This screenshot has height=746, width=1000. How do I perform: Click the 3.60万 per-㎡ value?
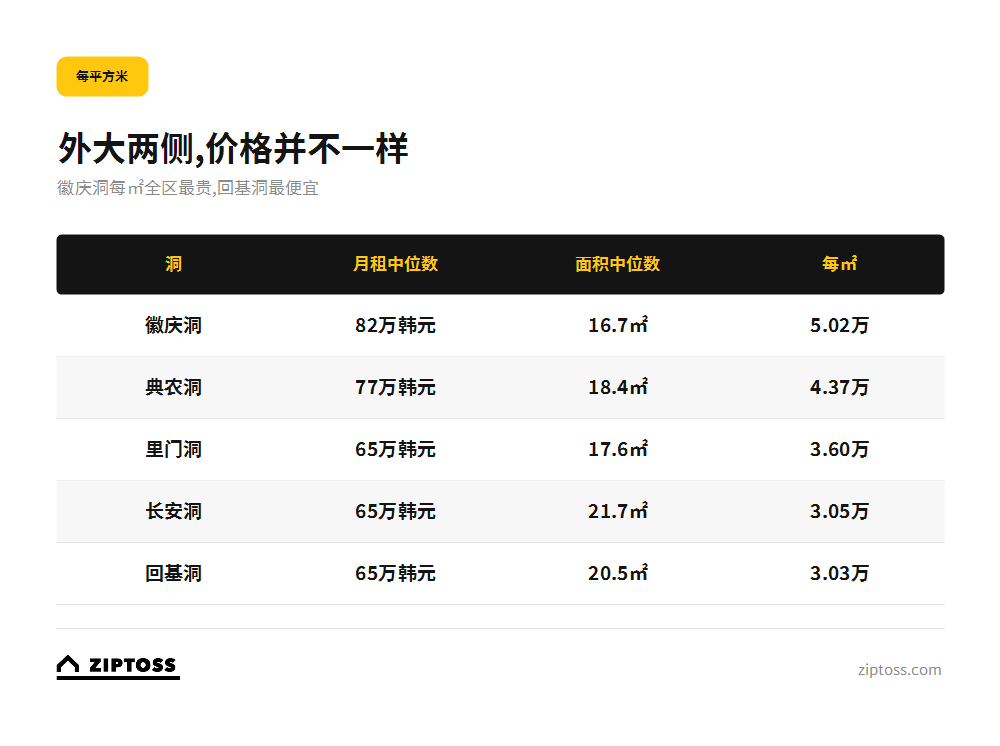tap(839, 450)
